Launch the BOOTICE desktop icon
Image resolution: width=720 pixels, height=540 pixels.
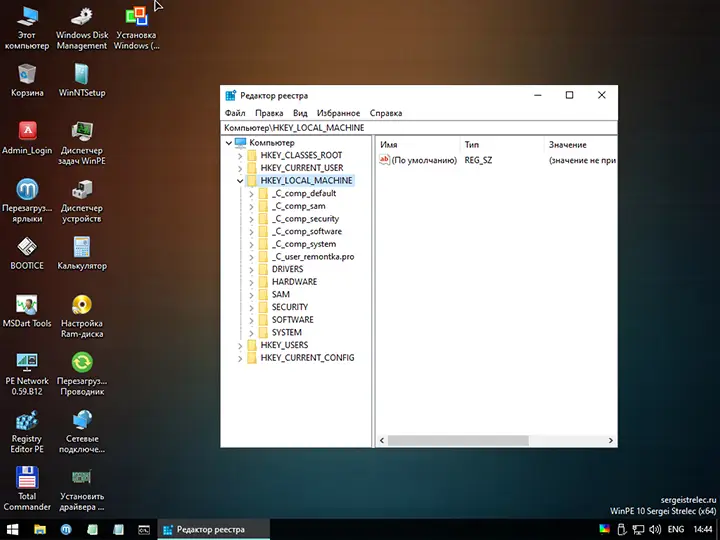(x=27, y=253)
